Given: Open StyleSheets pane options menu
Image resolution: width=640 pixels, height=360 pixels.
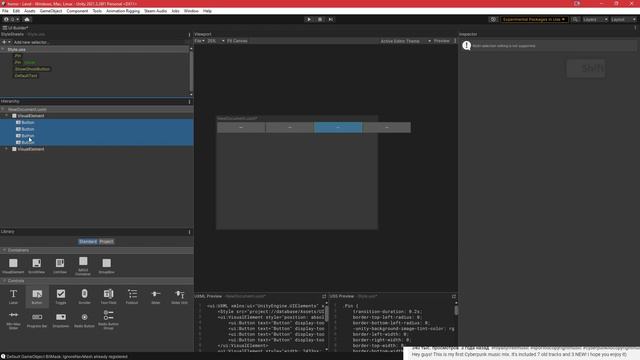Looking at the screenshot, I should [189, 35].
